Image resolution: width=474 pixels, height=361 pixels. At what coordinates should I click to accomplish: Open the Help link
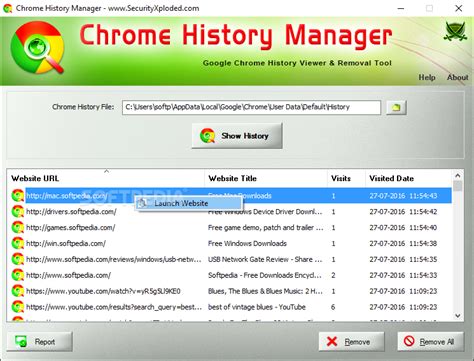click(427, 77)
